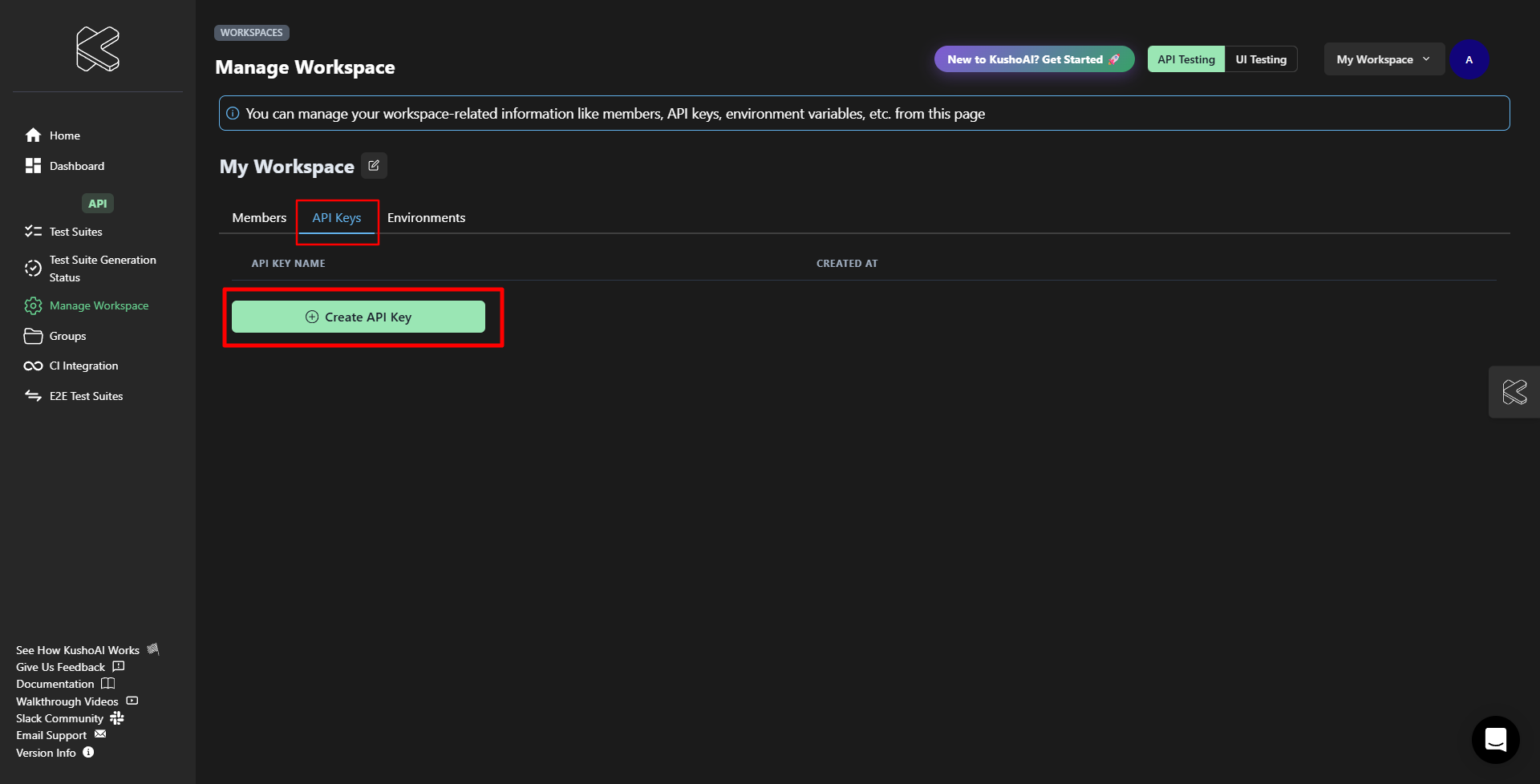
Task: Click Test Suite Generation Status label
Action: coord(103,269)
